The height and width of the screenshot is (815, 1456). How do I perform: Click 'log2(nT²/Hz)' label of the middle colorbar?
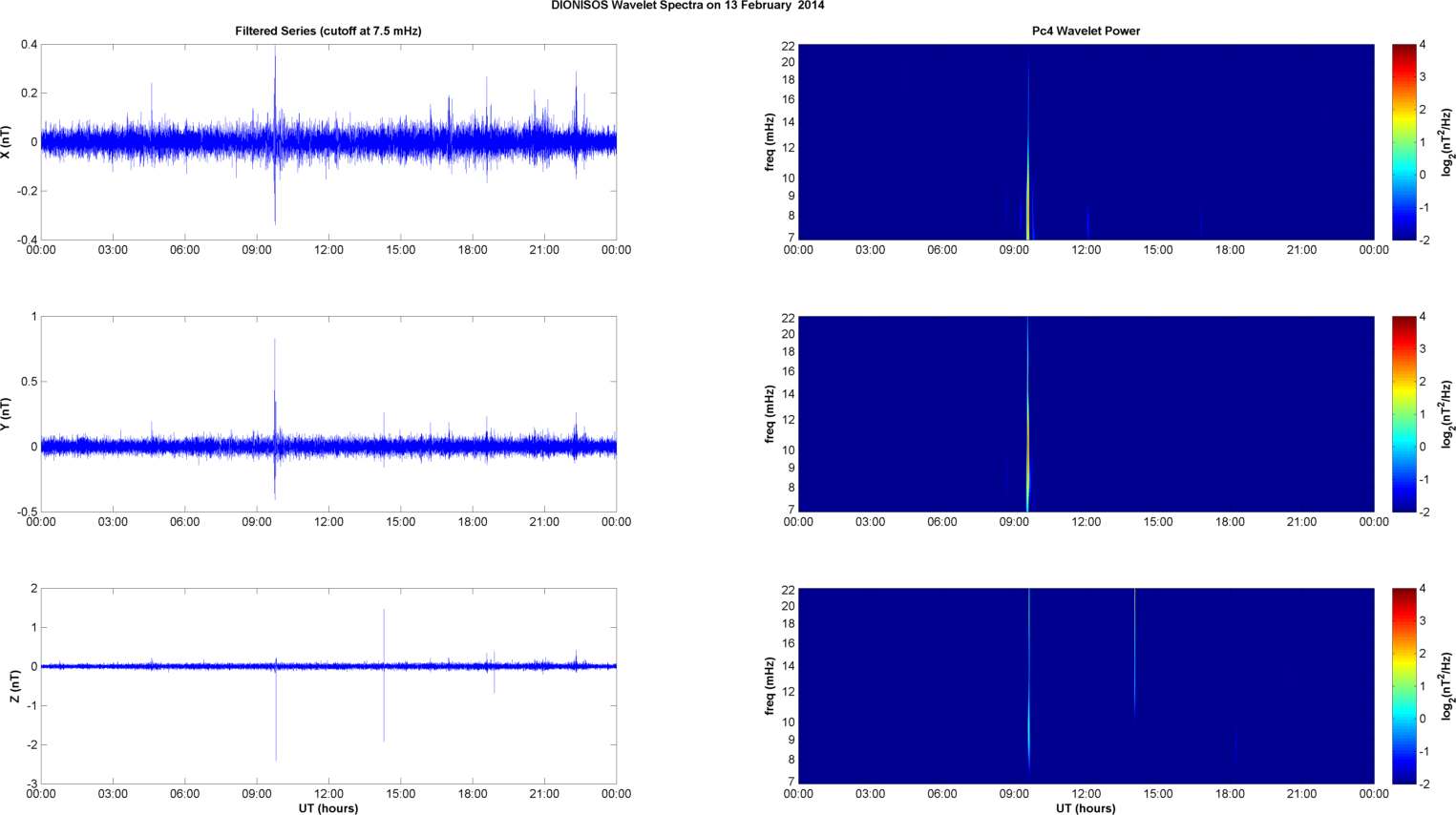(1447, 414)
